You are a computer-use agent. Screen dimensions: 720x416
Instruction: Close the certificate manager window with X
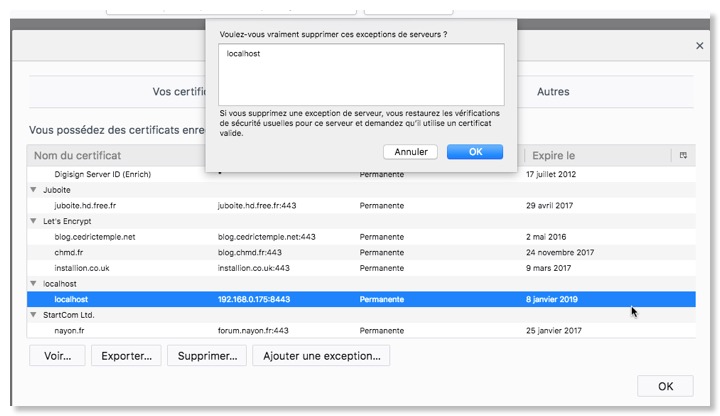[699, 45]
